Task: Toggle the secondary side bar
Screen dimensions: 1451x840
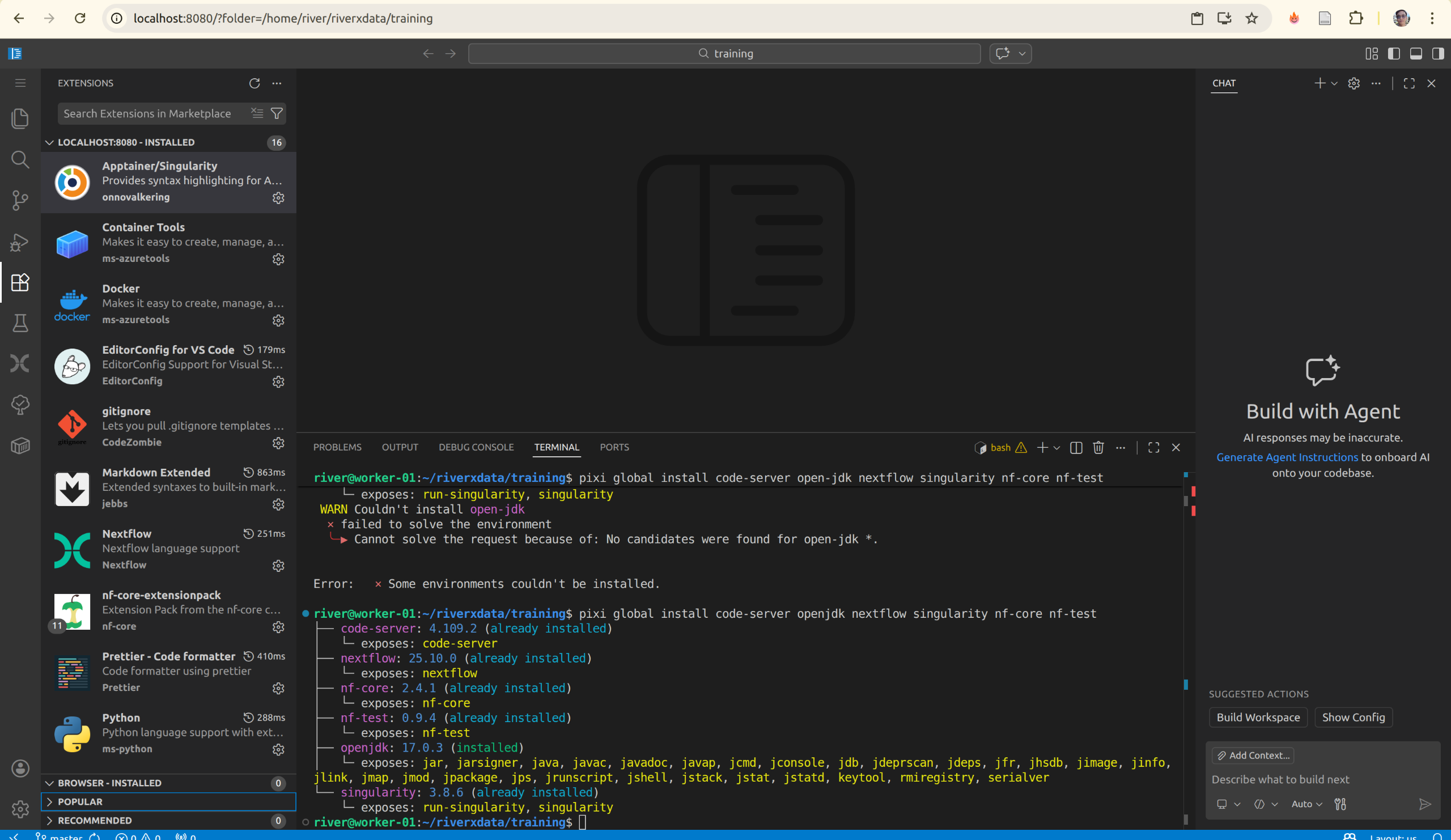Action: pos(1438,53)
